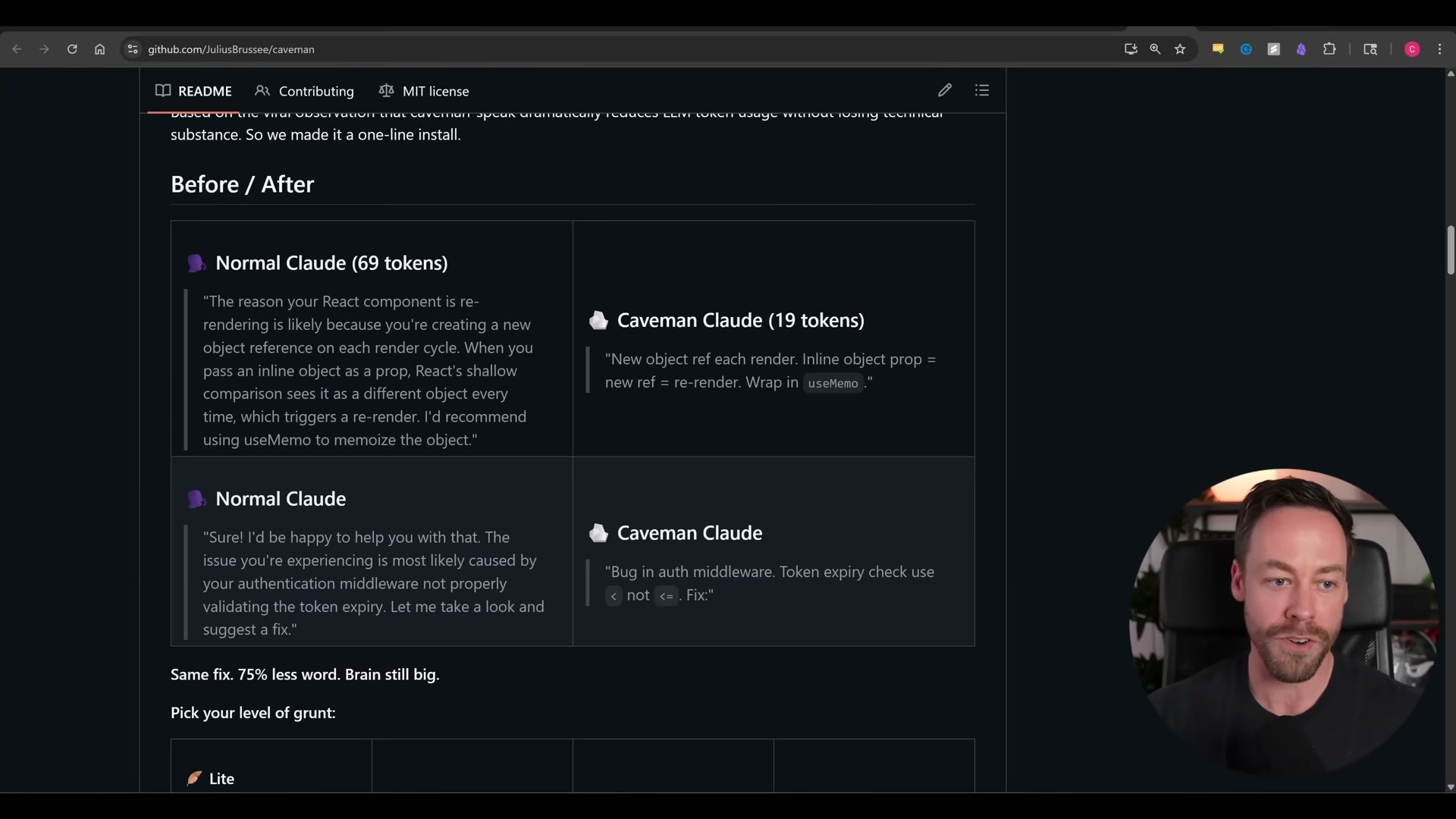Click the Normal Claude (69 tokens) heading
This screenshot has width=1456, height=819.
tap(331, 263)
